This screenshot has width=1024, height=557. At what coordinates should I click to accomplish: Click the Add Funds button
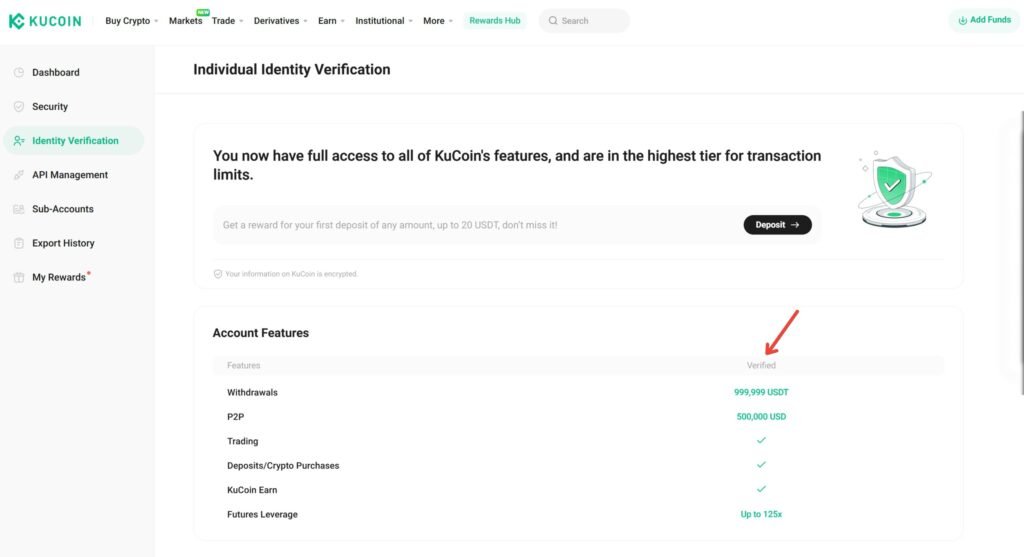coord(984,20)
